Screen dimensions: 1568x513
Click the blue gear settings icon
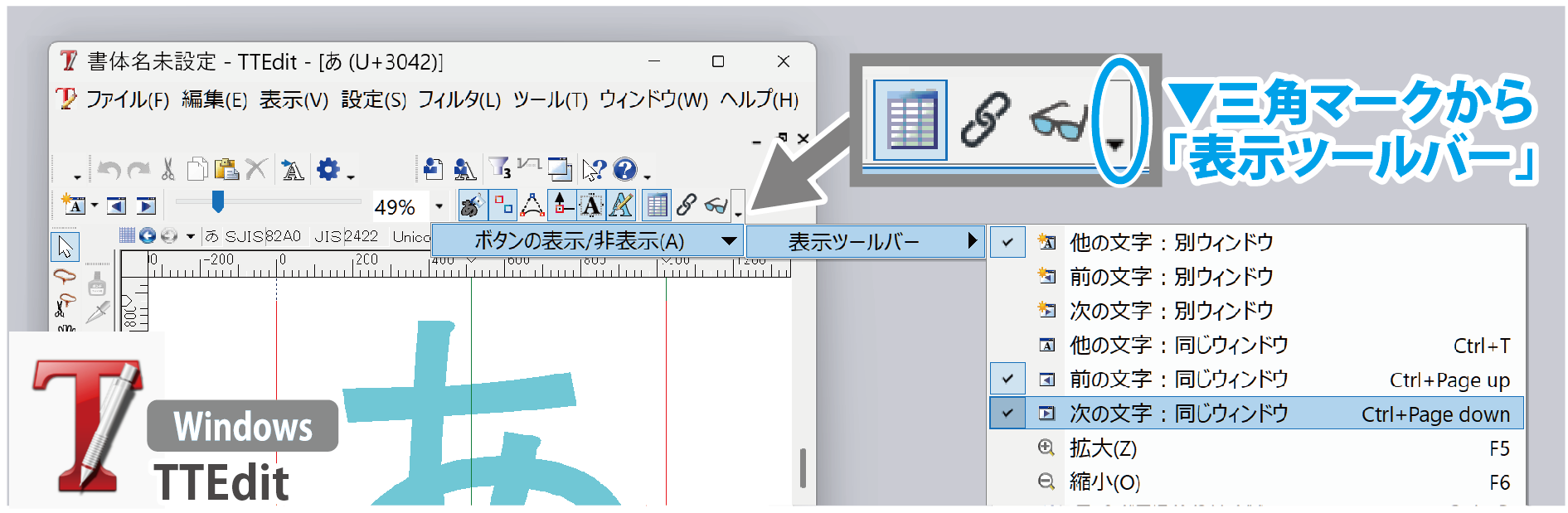tap(328, 170)
